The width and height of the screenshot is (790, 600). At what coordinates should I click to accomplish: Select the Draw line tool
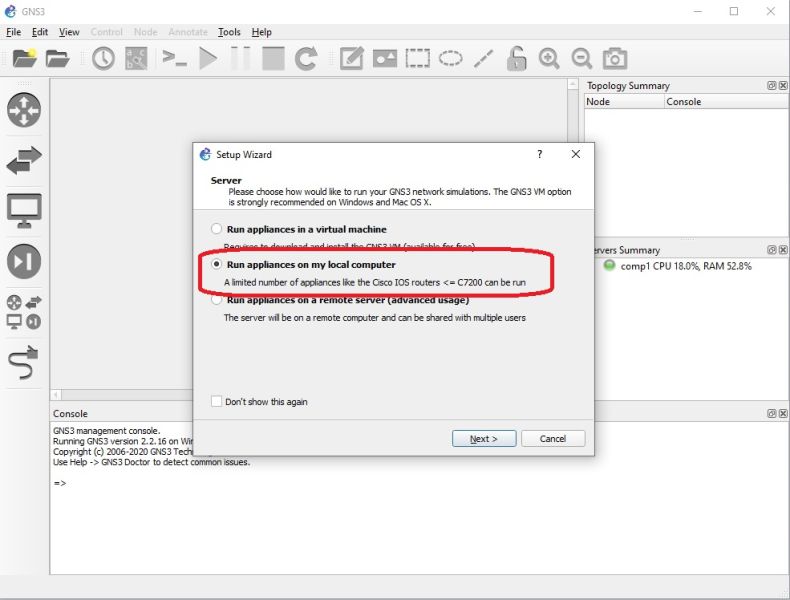click(x=483, y=58)
